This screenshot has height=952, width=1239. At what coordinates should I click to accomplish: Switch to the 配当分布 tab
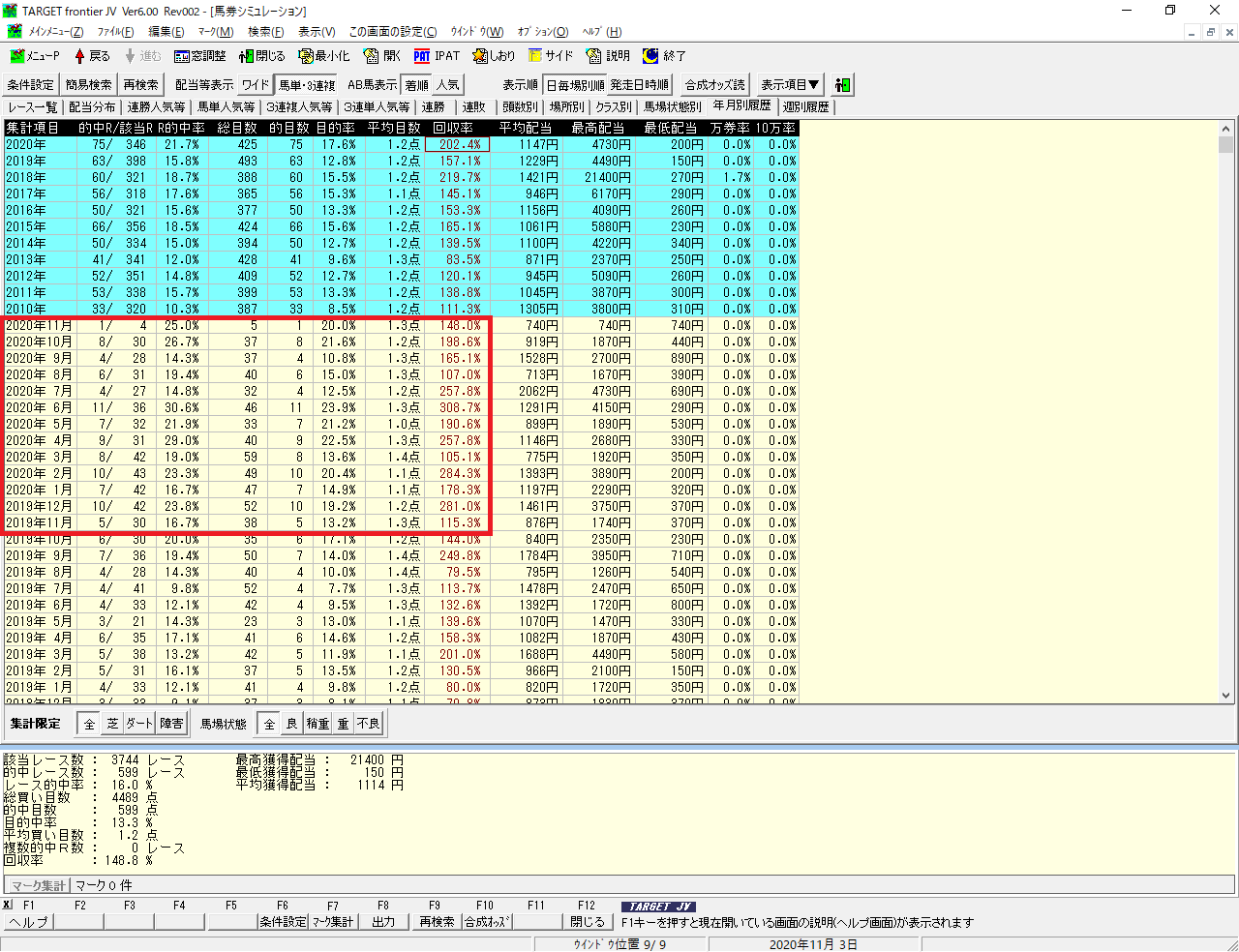[x=92, y=107]
